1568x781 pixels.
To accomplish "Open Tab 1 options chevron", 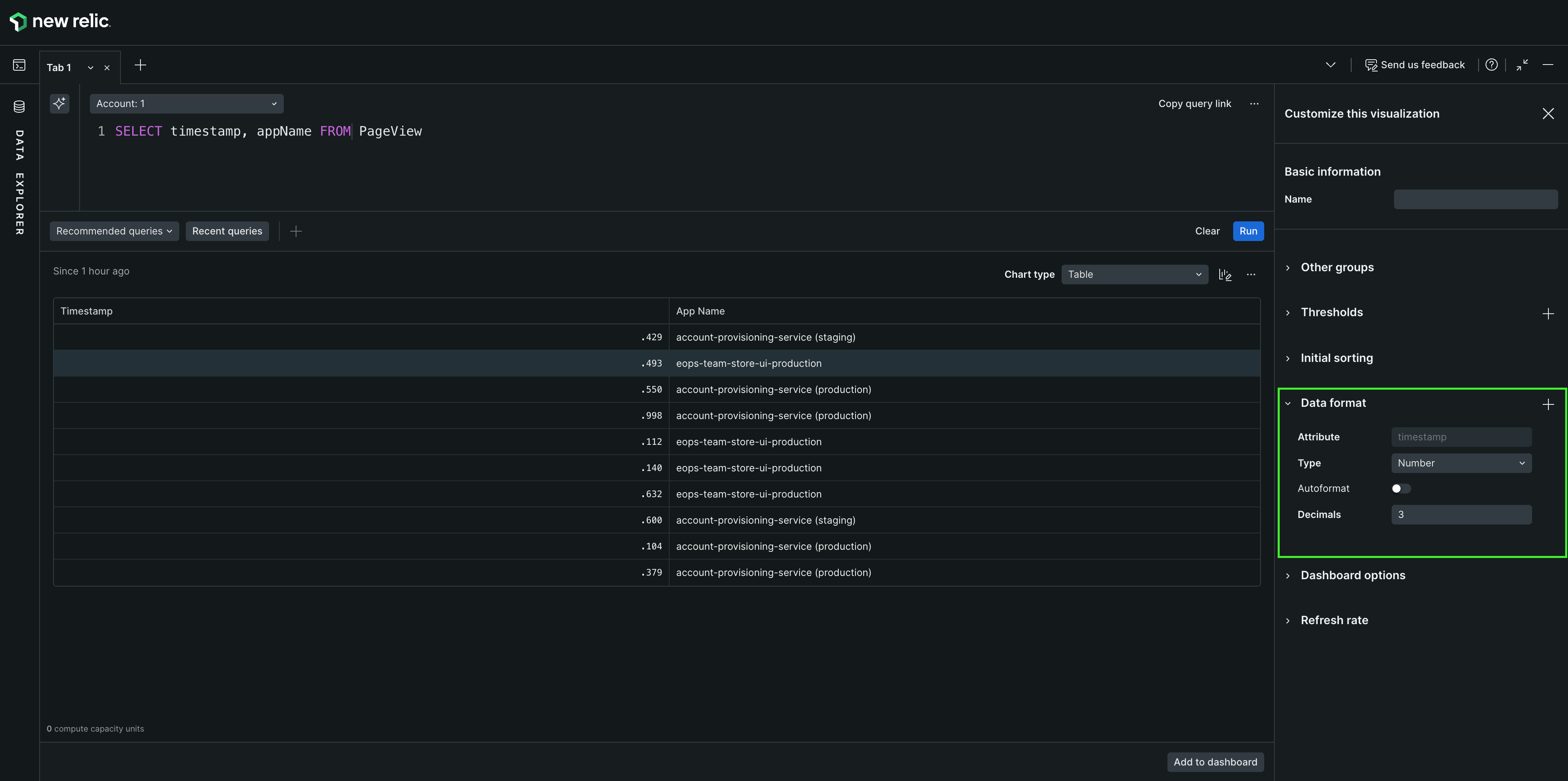I will click(91, 67).
